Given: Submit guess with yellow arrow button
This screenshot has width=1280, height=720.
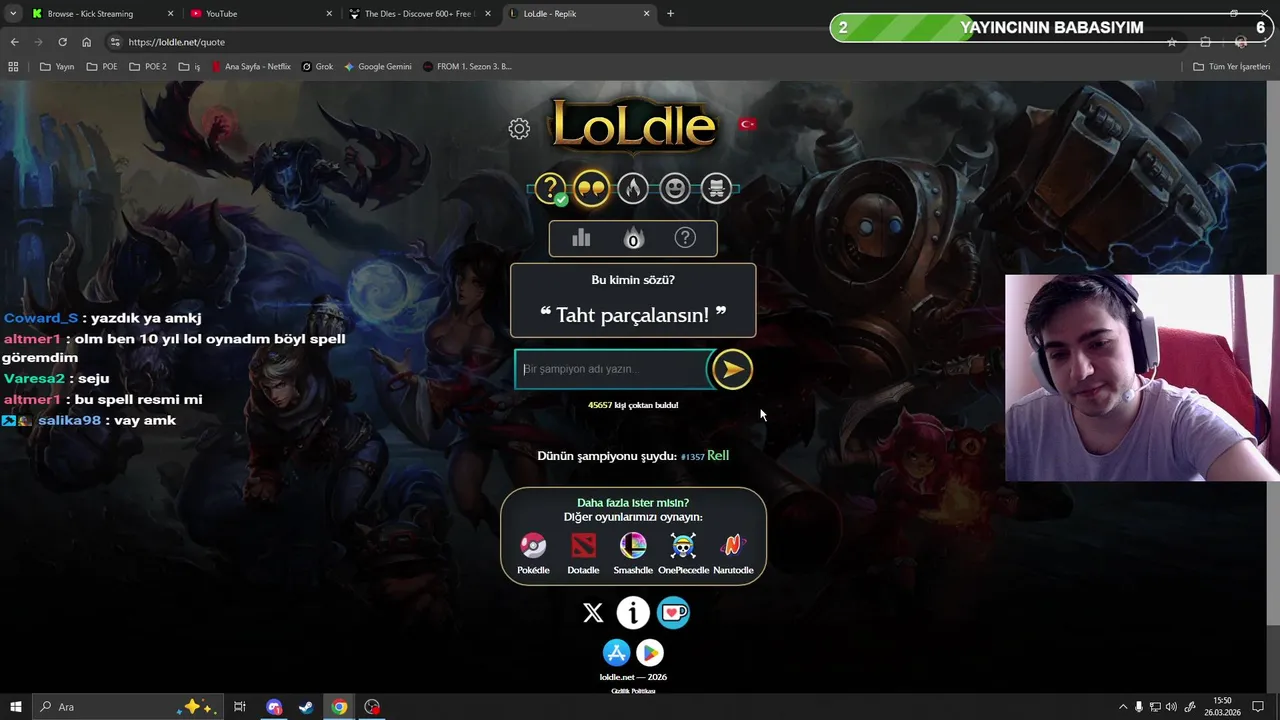Looking at the screenshot, I should click(x=732, y=369).
